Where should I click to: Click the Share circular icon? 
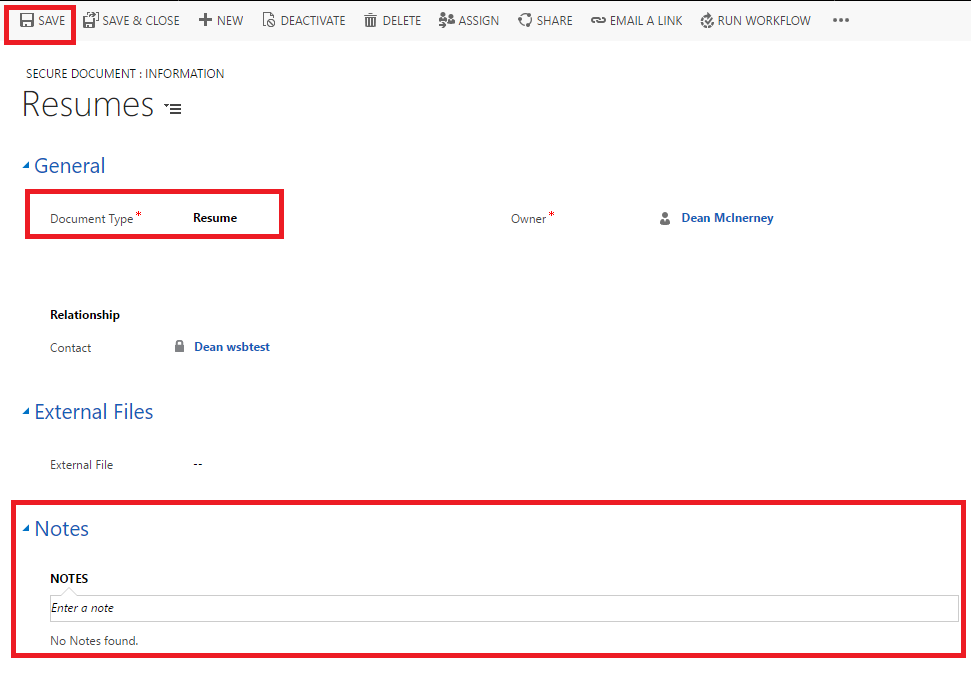click(x=525, y=20)
